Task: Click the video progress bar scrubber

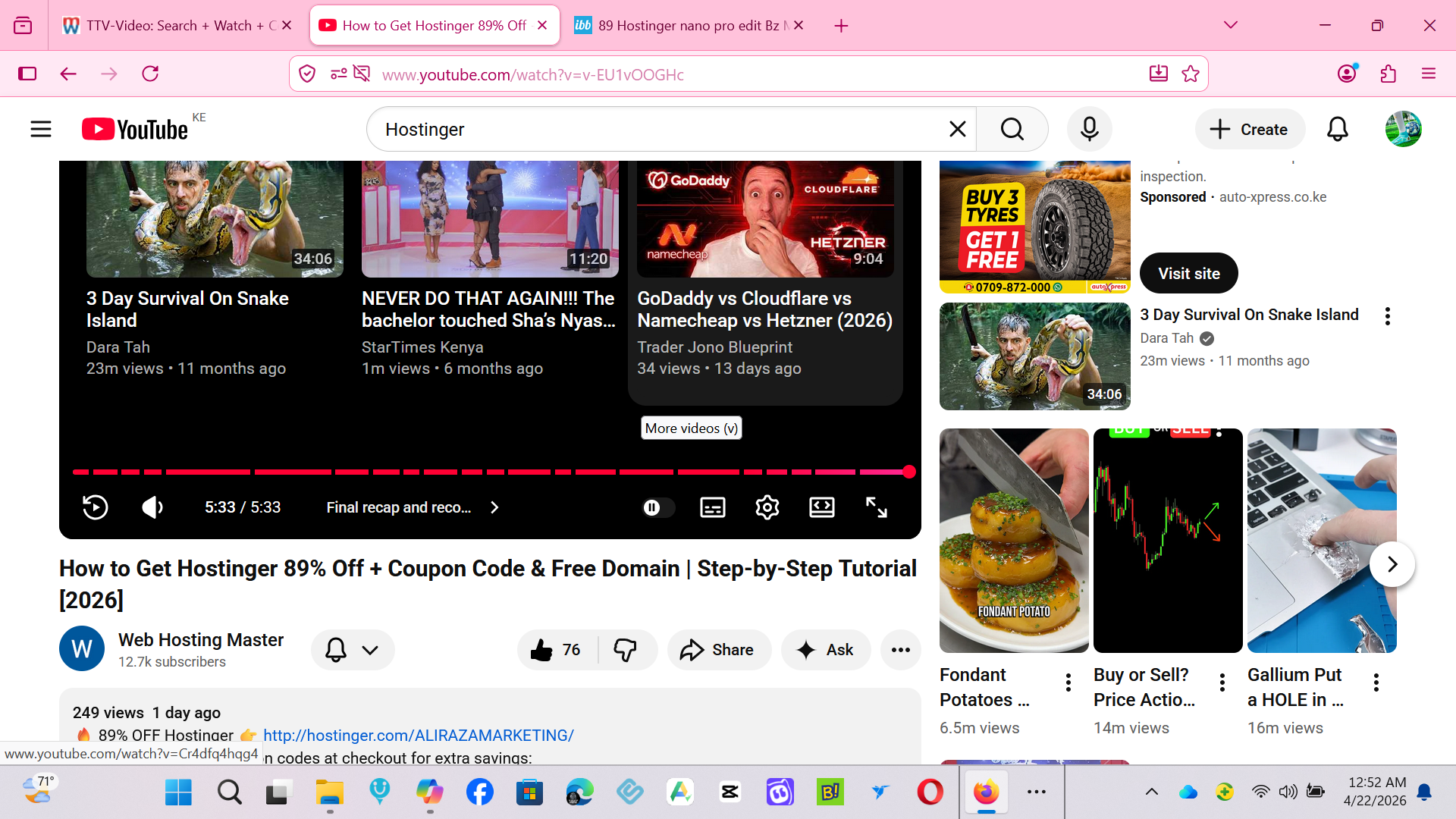Action: click(908, 472)
